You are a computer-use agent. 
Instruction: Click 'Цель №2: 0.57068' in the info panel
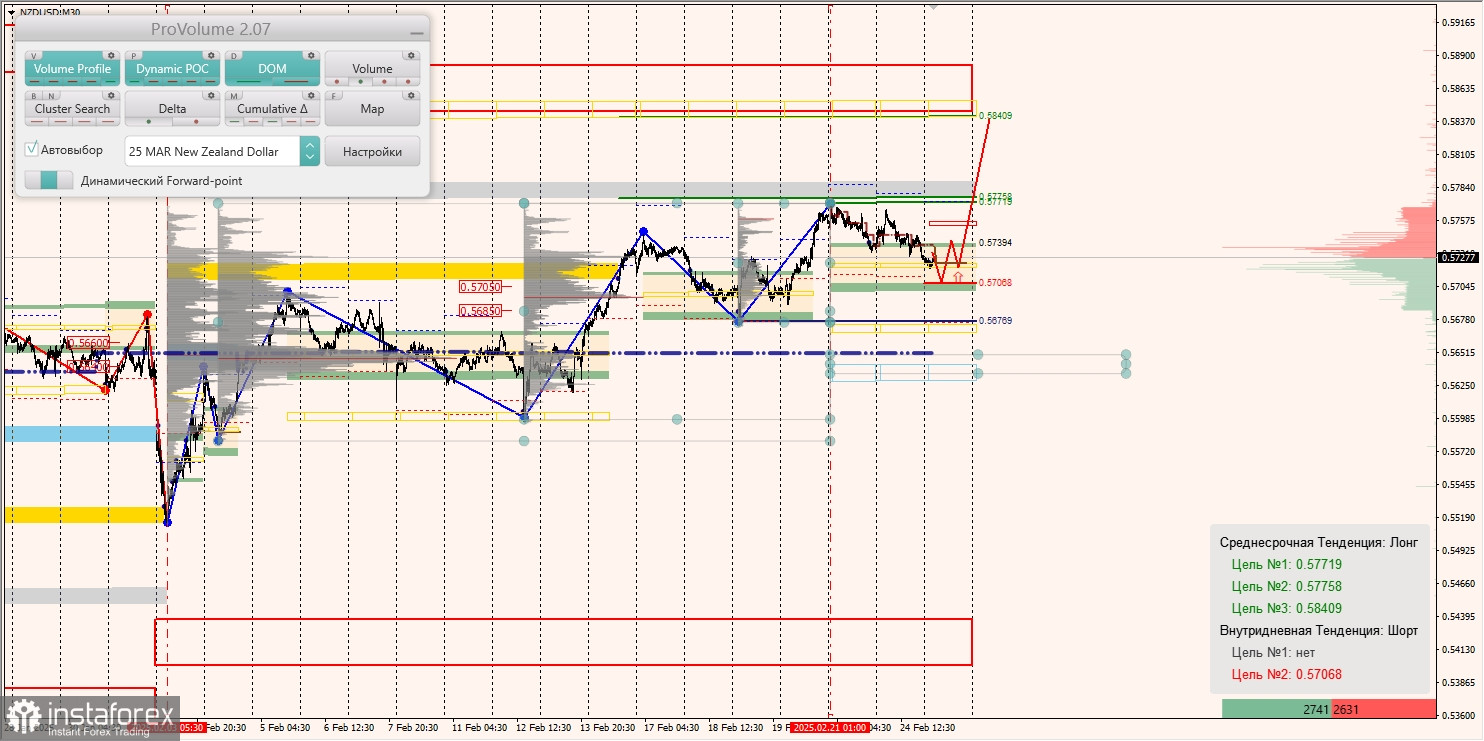click(1287, 674)
